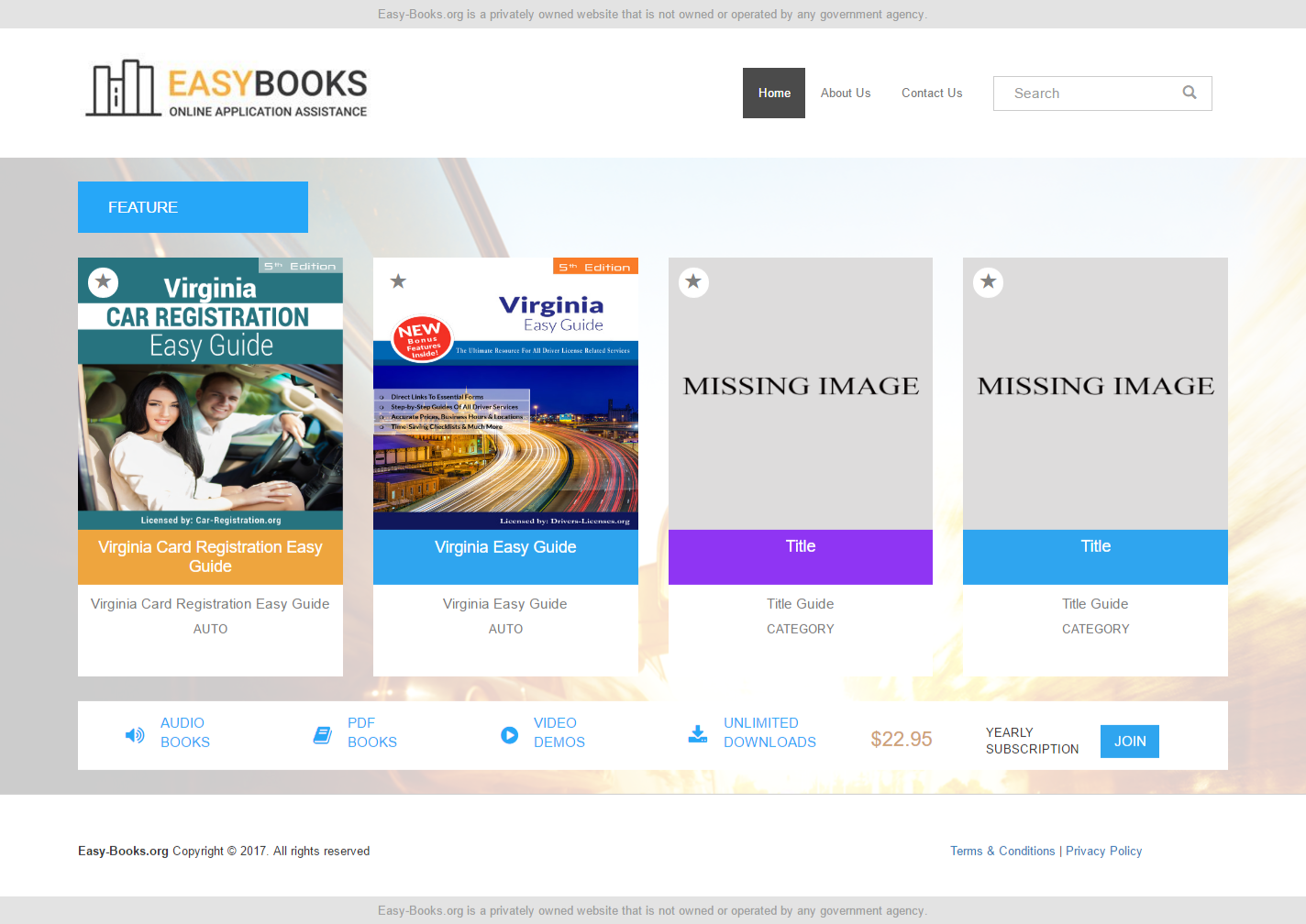Viewport: 1306px width, 924px height.
Task: Click 'Virginia Easy Guide' gray caption
Action: pyautogui.click(x=505, y=604)
